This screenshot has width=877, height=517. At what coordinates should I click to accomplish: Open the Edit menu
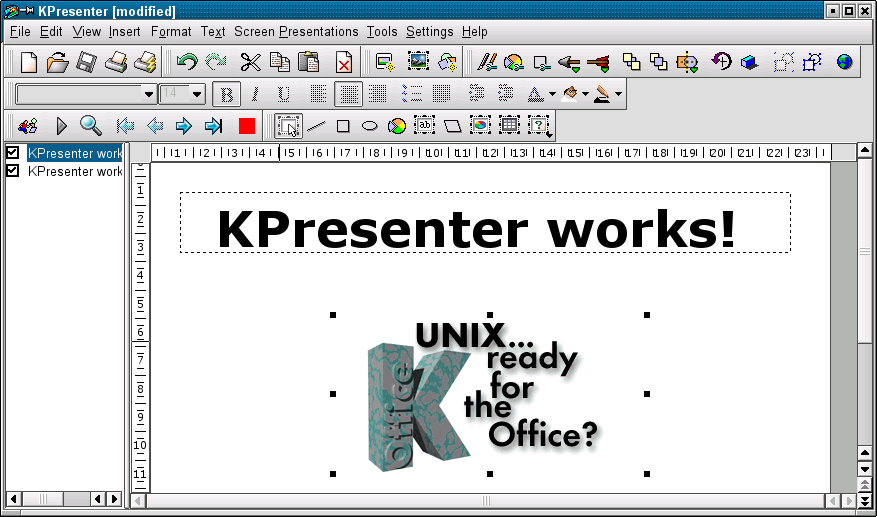click(x=51, y=32)
